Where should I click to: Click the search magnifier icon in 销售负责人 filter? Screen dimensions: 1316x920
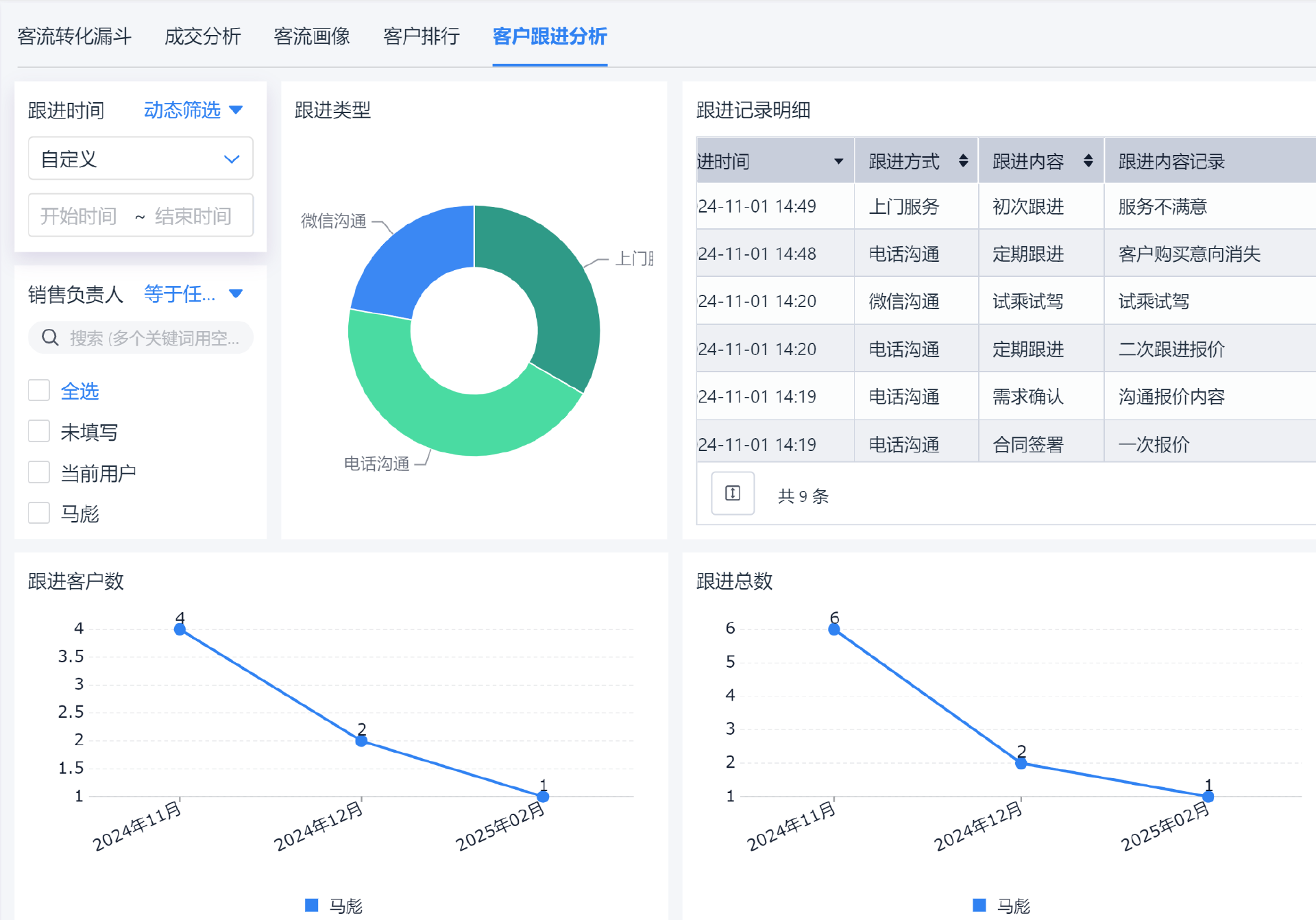(50, 337)
